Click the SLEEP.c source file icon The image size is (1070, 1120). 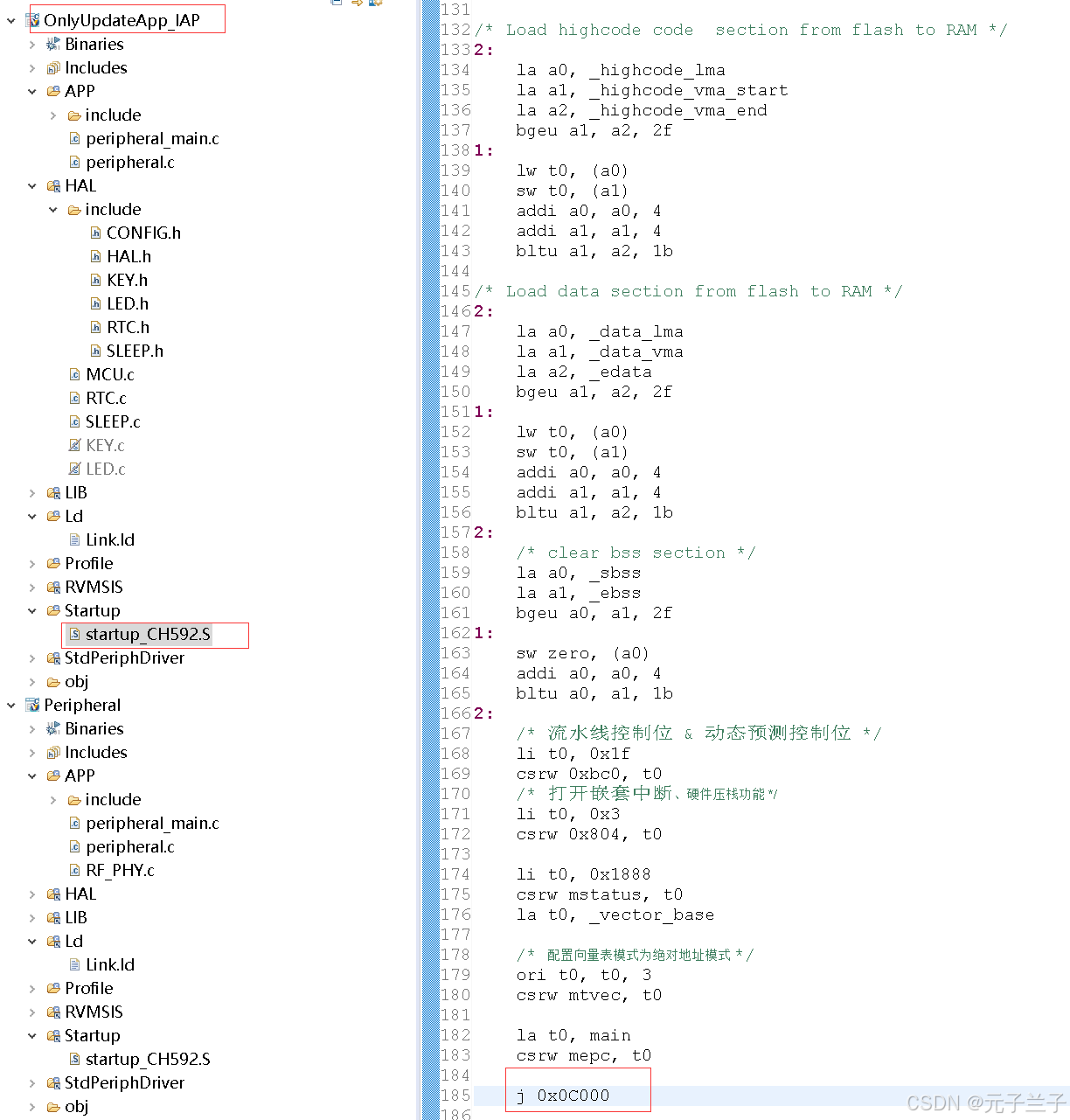pyautogui.click(x=75, y=421)
